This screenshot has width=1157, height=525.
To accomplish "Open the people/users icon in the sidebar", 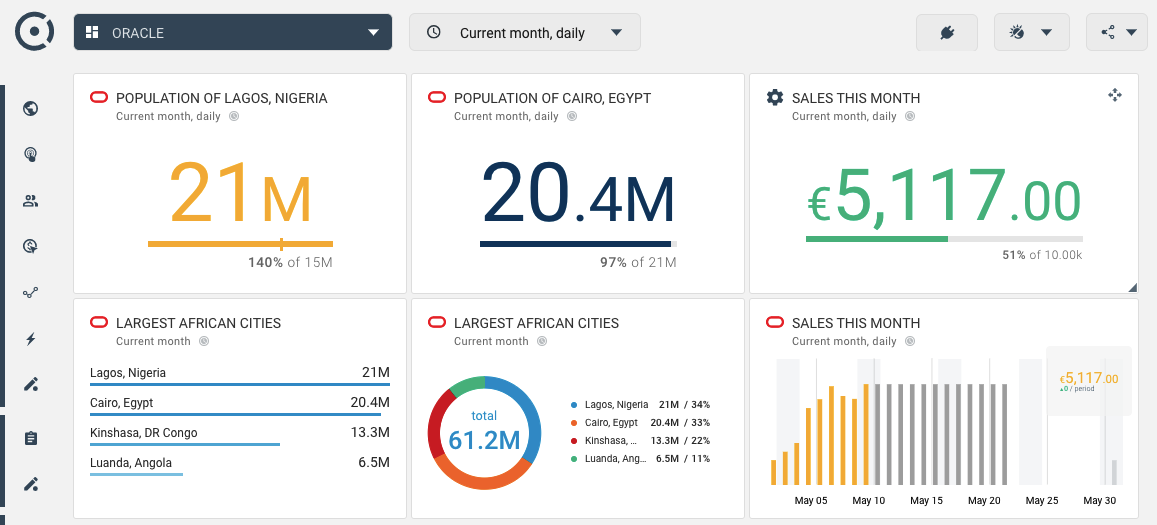I will [30, 201].
